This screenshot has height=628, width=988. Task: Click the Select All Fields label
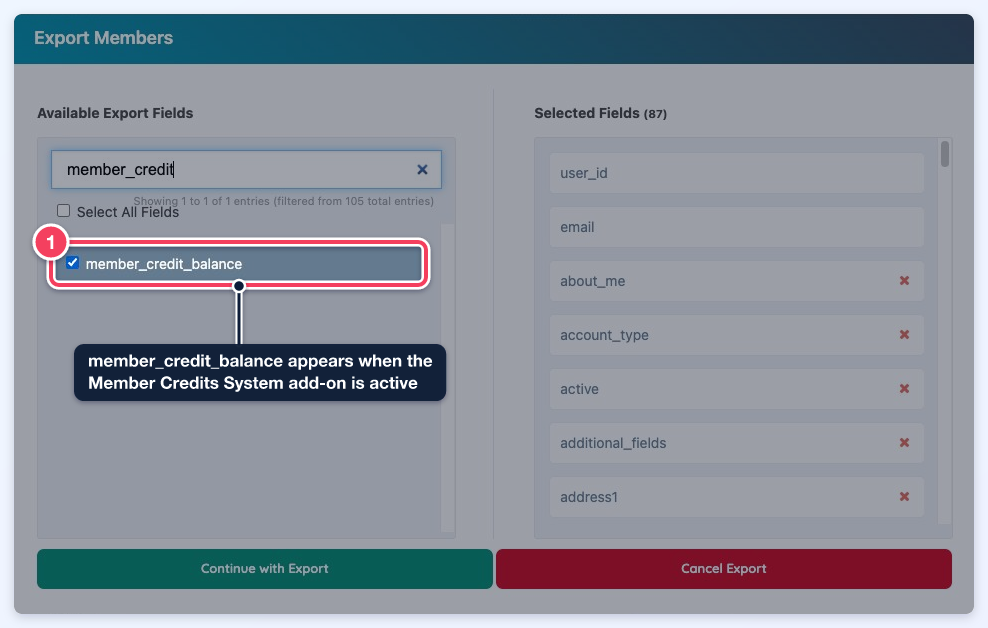128,212
